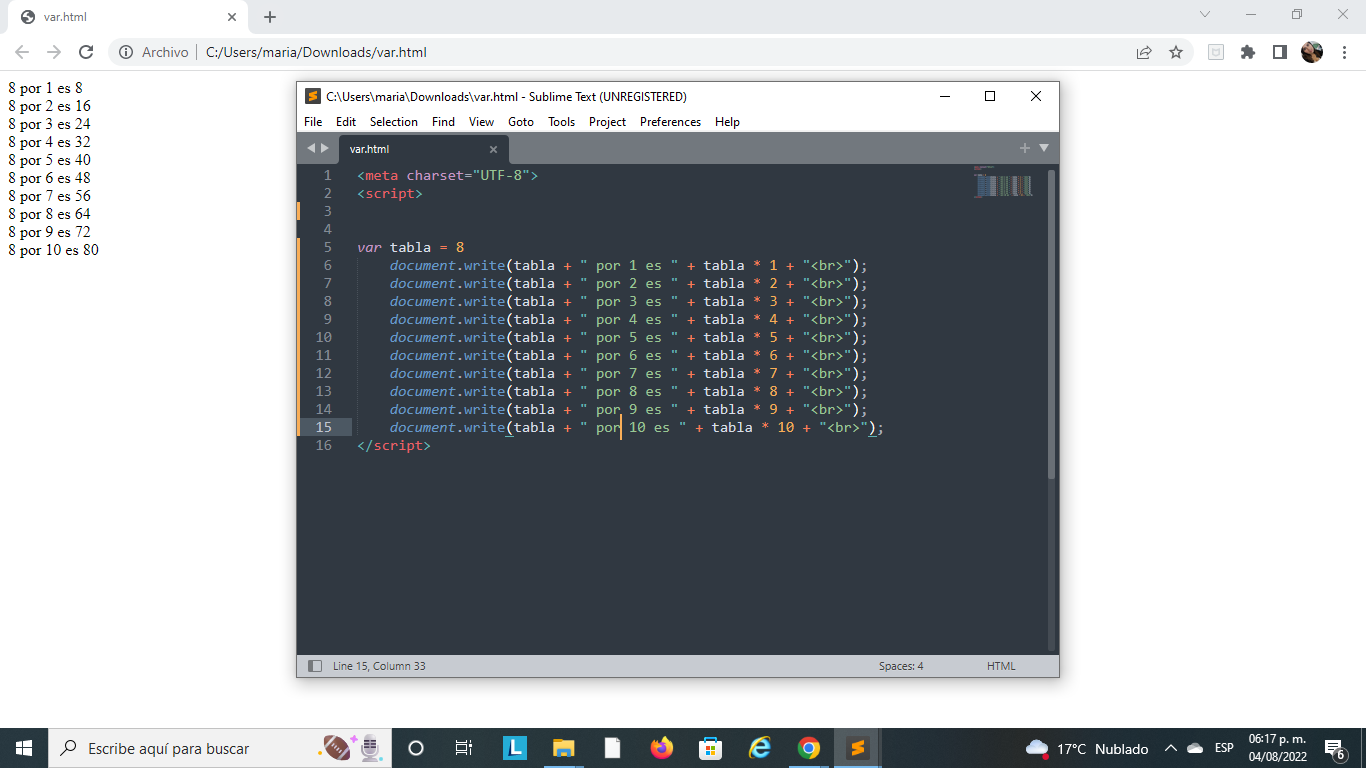Open Chrome tab search chevron

1205,14
